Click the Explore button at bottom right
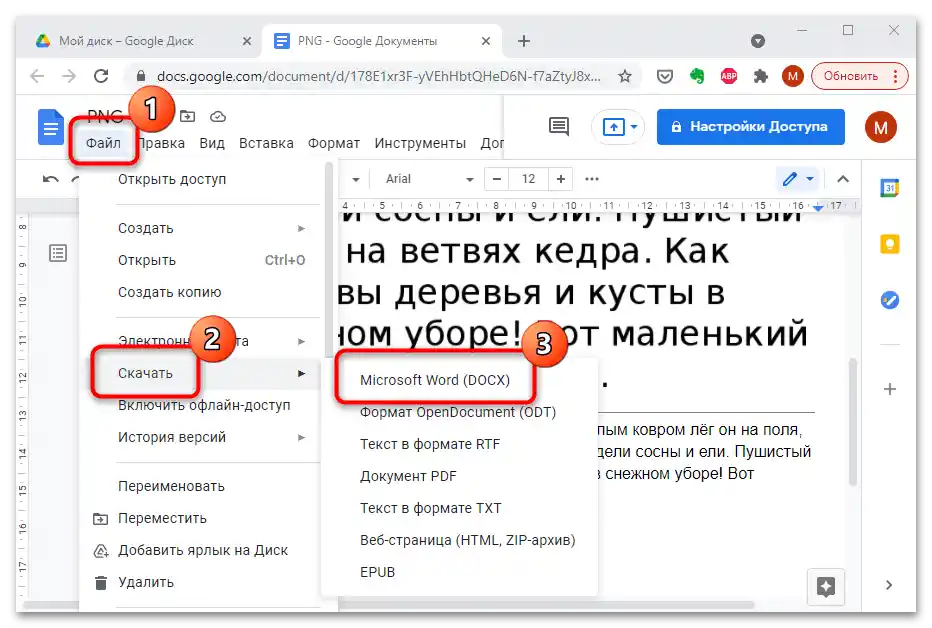Screen dimensions: 932x628 click(826, 586)
